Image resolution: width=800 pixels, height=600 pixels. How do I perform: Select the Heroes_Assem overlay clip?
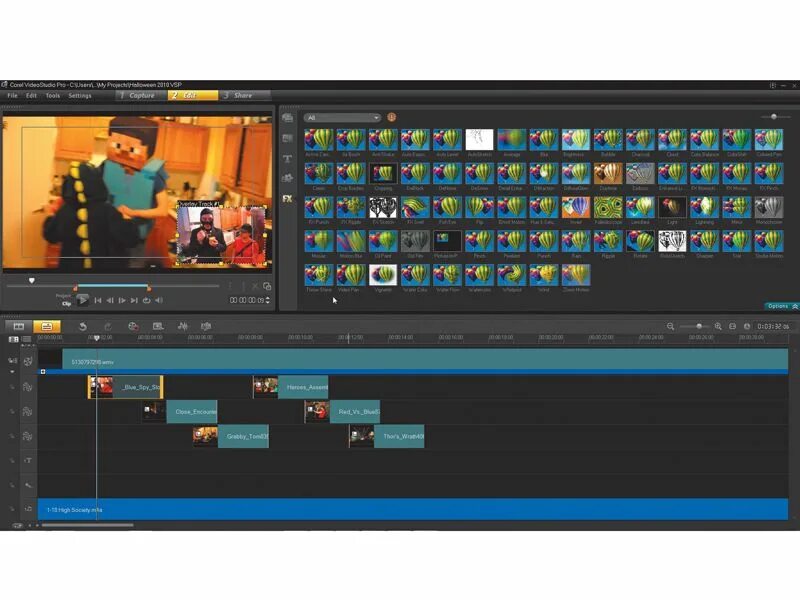[x=291, y=387]
